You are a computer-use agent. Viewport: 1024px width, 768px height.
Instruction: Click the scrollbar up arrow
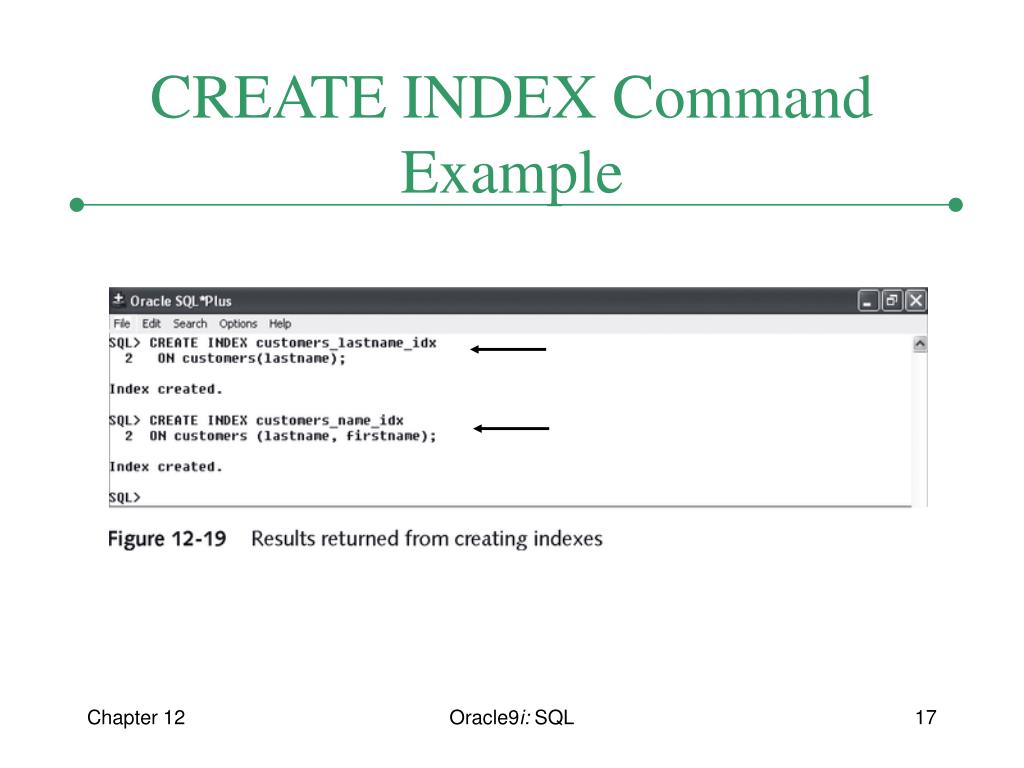920,344
